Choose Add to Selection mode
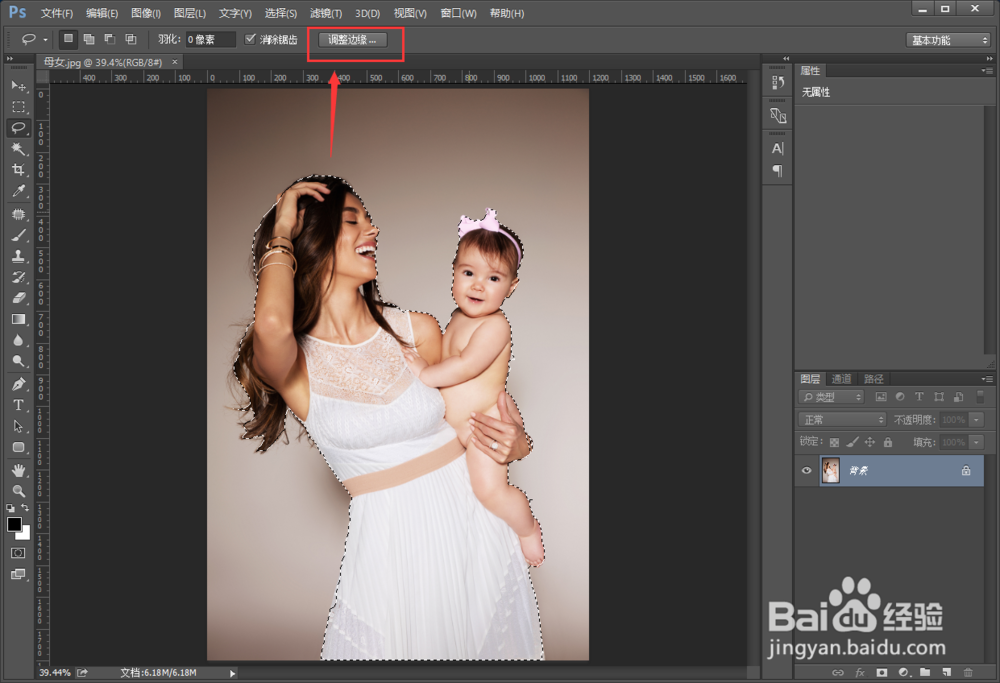 pos(89,39)
